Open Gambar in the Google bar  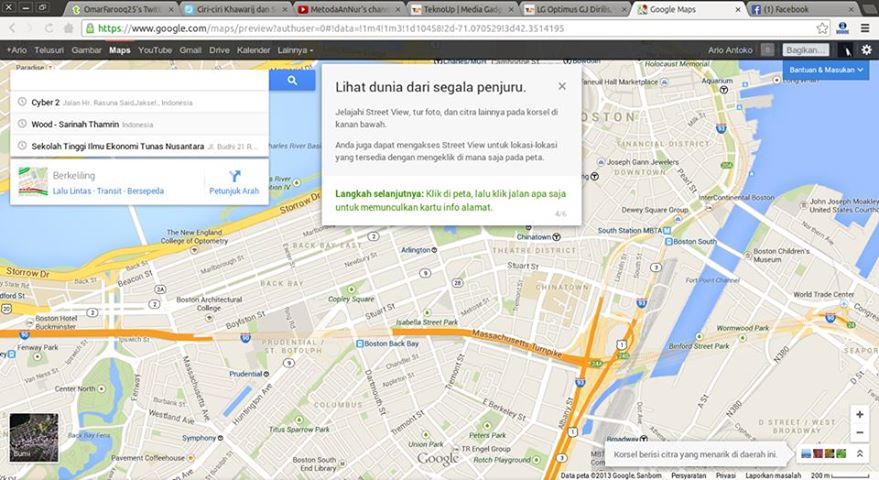(86, 50)
